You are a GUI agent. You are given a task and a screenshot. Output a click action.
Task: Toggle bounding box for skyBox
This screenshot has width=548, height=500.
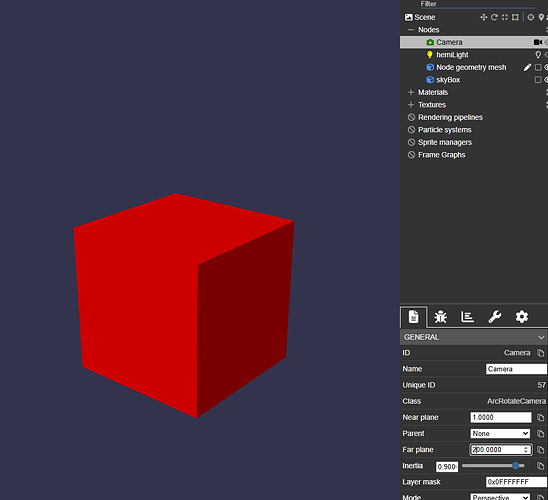(x=538, y=80)
